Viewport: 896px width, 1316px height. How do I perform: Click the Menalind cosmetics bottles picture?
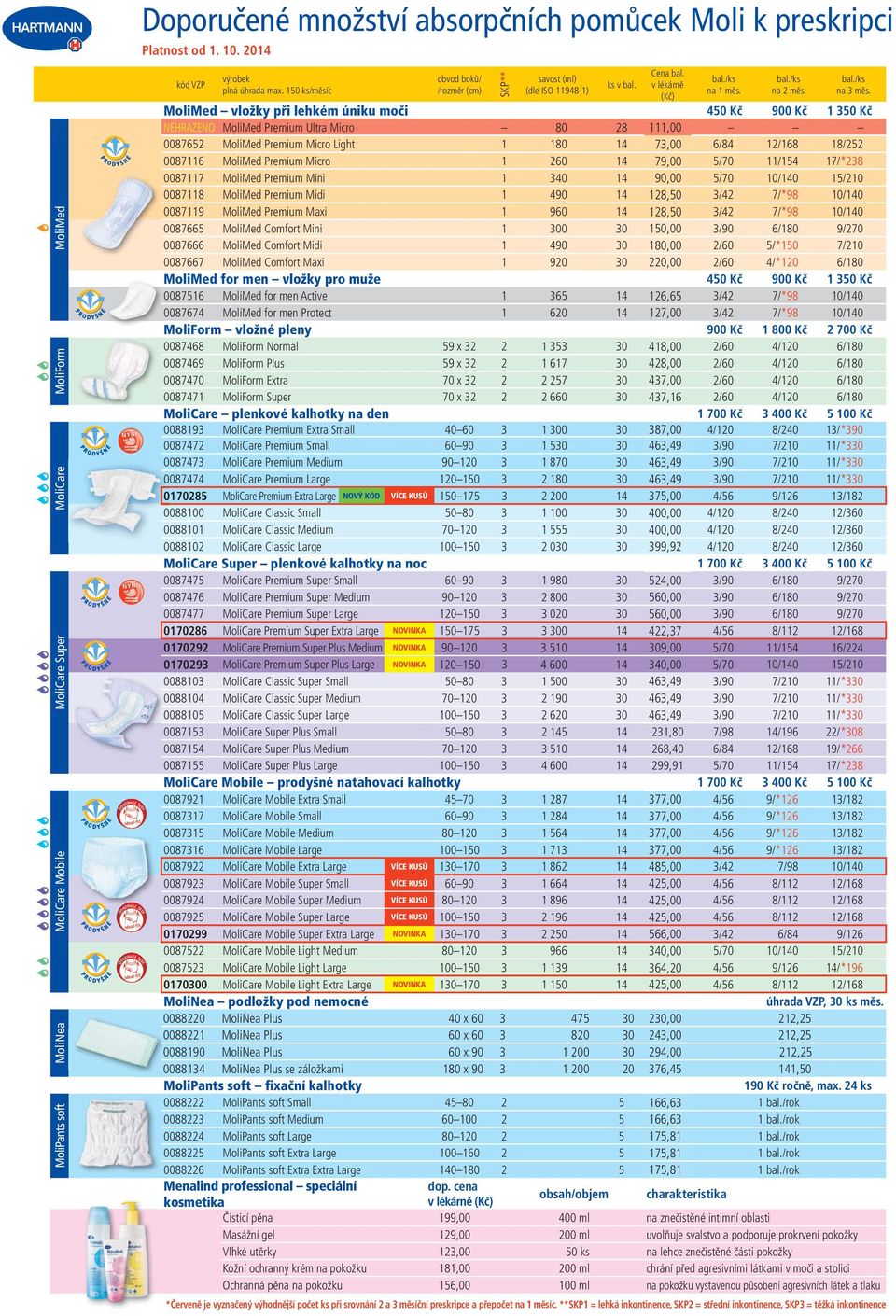118,1250
